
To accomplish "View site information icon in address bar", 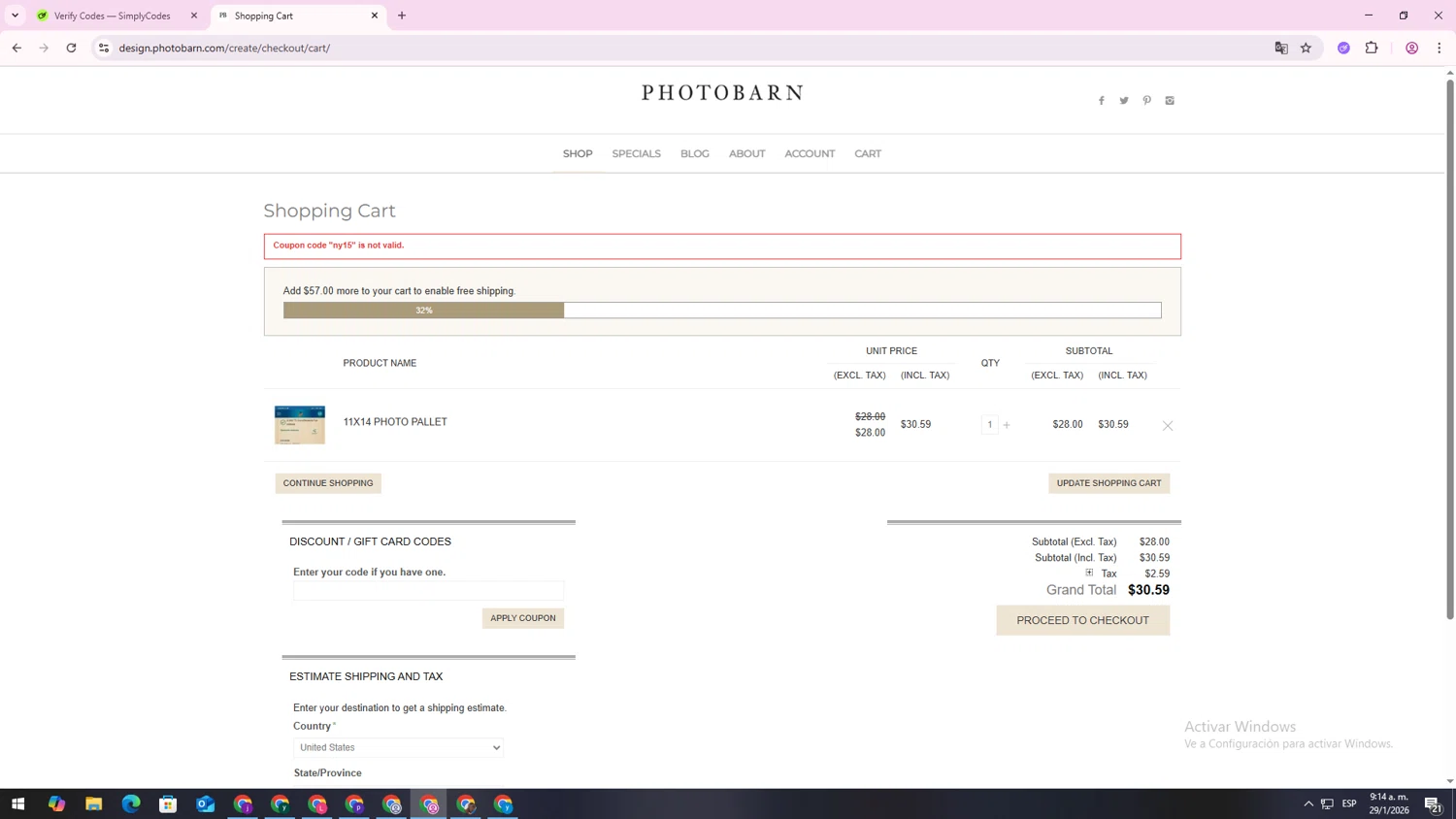I will [104, 48].
